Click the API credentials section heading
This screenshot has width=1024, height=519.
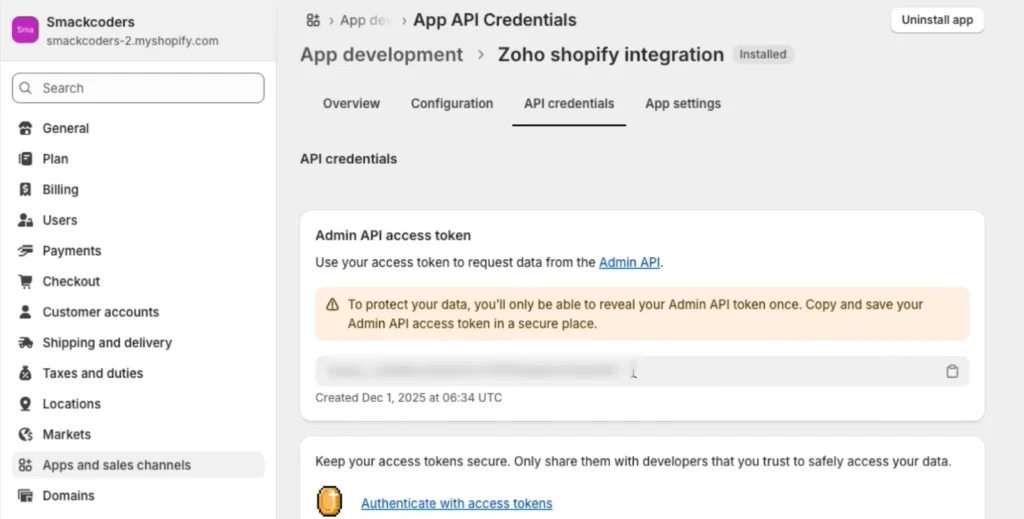pyautogui.click(x=349, y=159)
